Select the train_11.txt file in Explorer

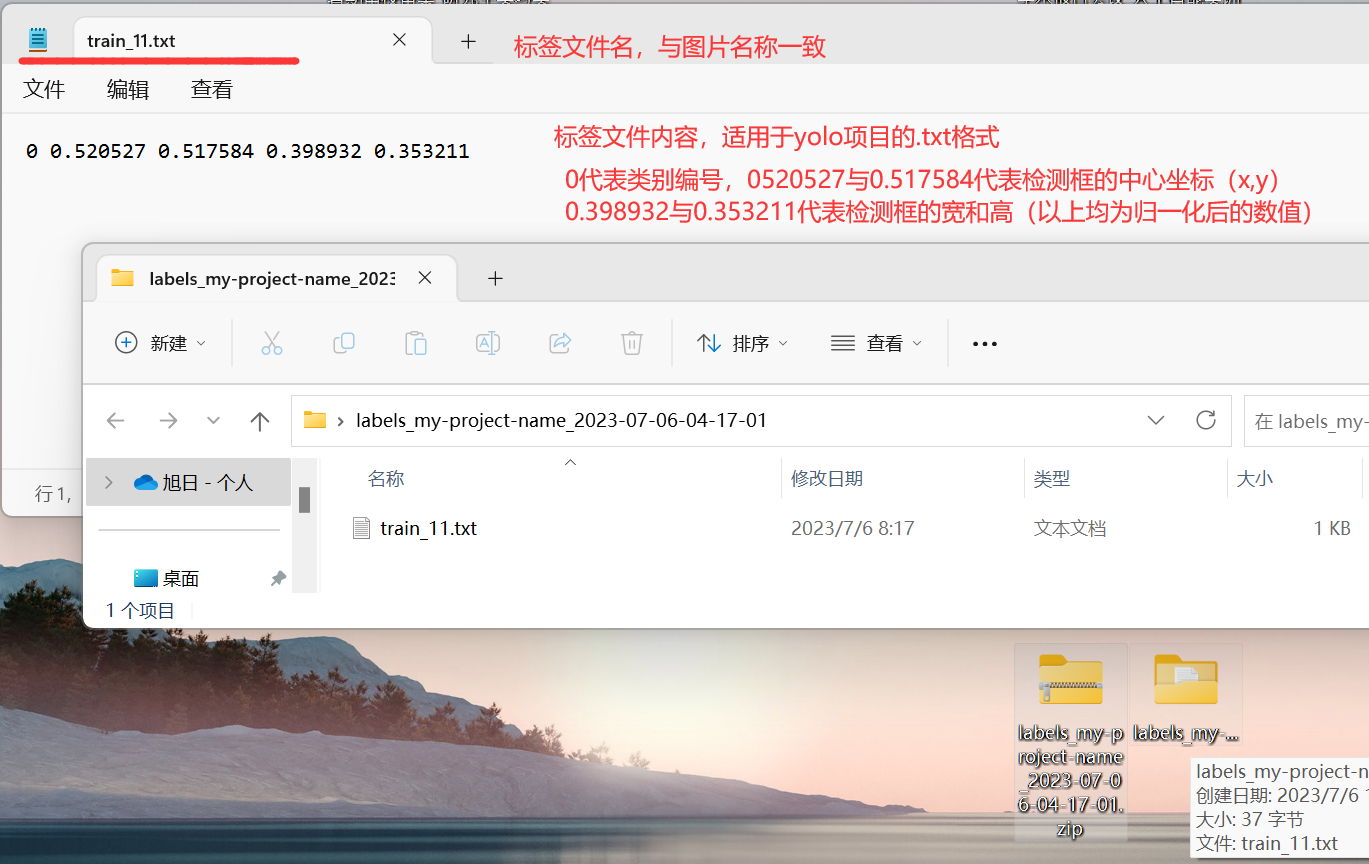(x=428, y=528)
